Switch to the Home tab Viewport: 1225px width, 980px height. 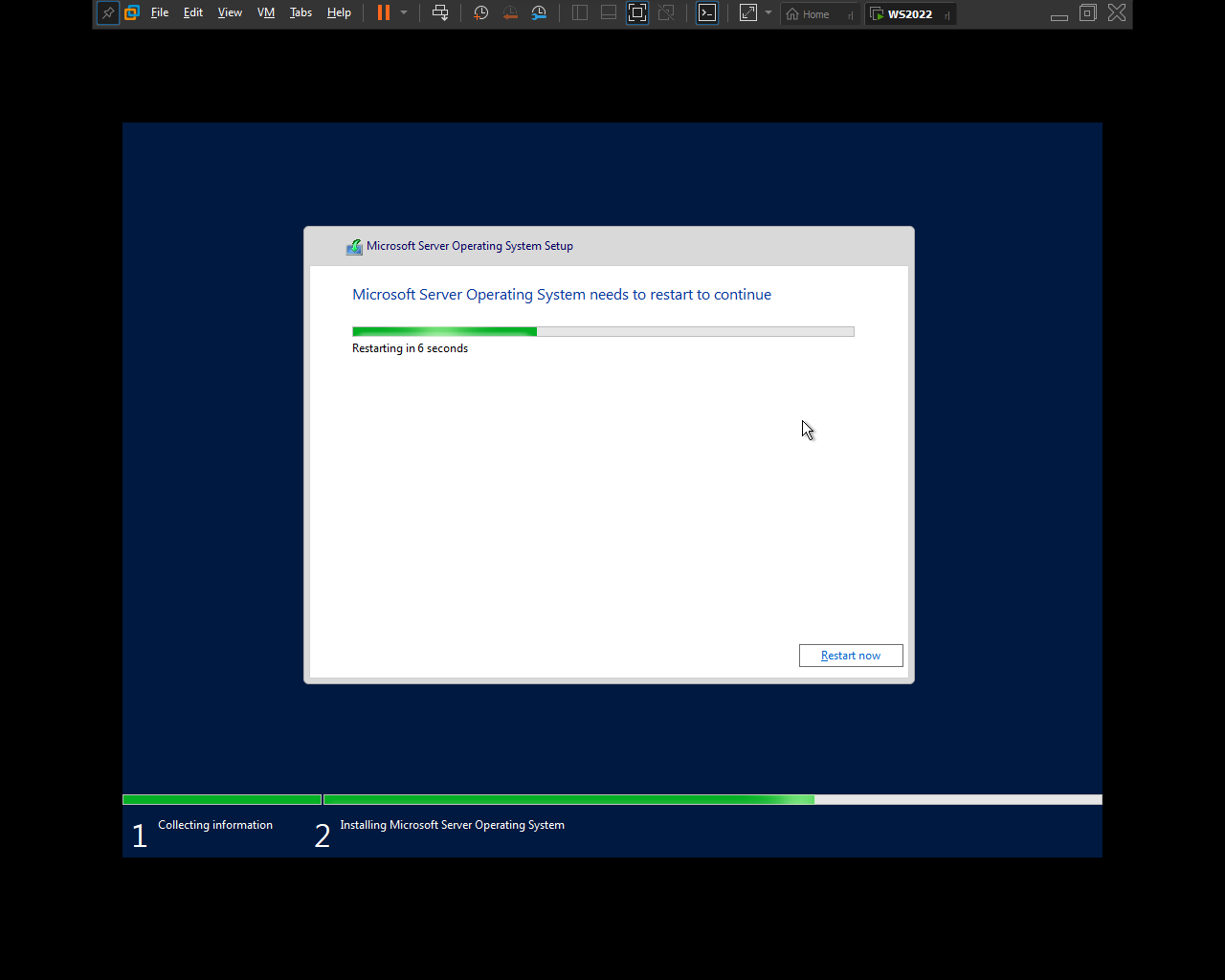pos(819,14)
